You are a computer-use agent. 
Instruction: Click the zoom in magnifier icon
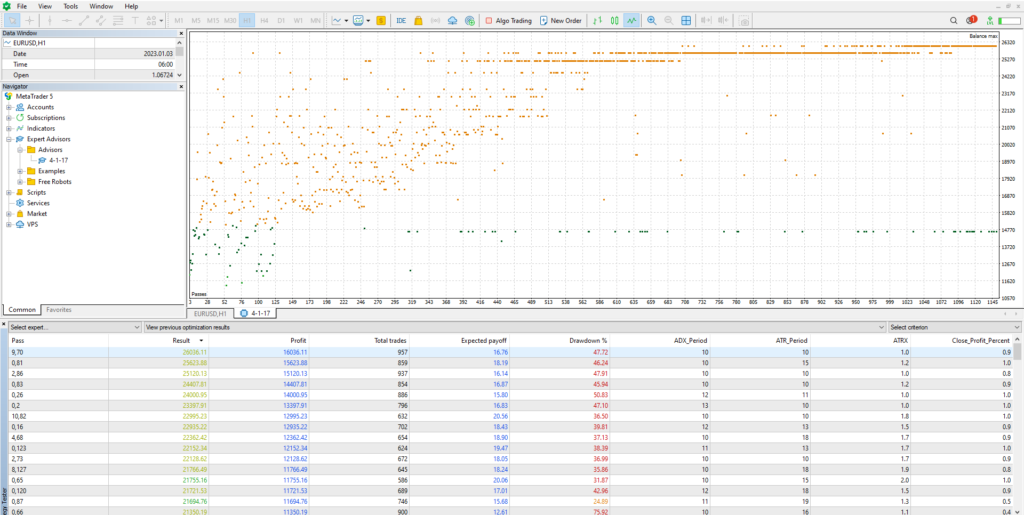[652, 20]
